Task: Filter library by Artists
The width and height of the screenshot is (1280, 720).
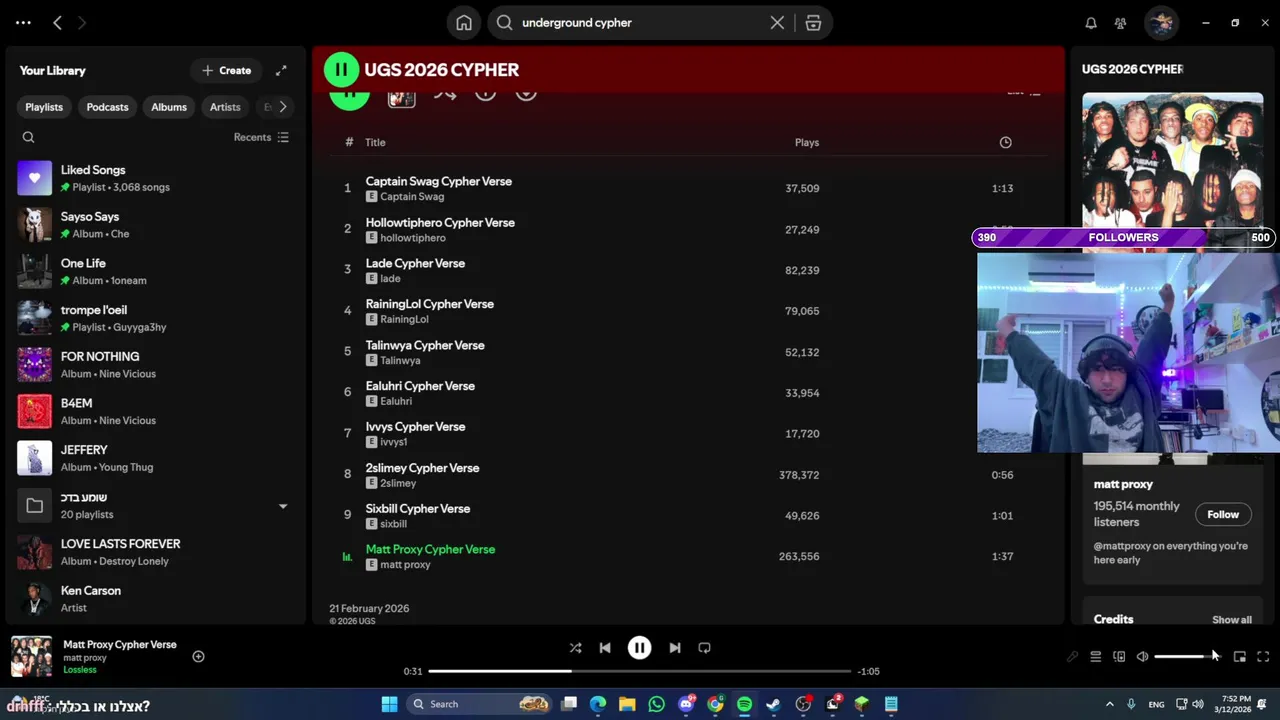Action: [225, 107]
